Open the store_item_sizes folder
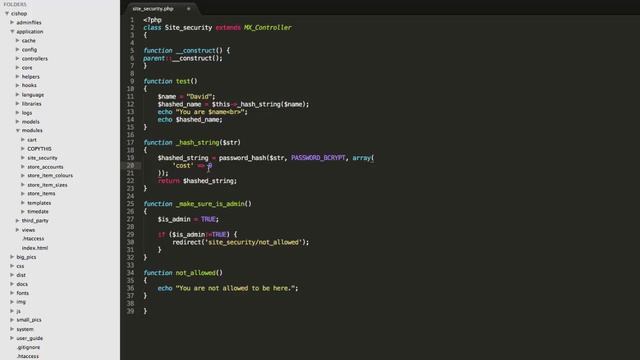640x360 pixels. tap(47, 185)
